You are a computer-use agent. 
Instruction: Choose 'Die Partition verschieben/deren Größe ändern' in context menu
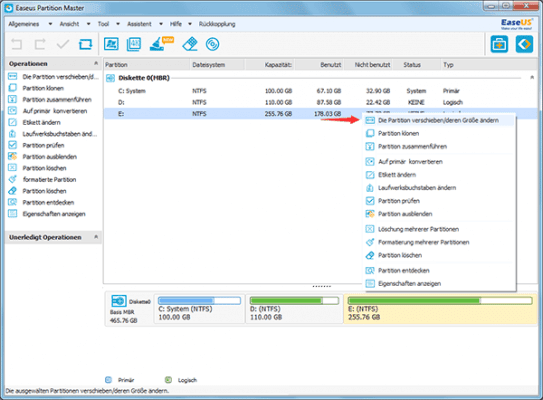439,120
